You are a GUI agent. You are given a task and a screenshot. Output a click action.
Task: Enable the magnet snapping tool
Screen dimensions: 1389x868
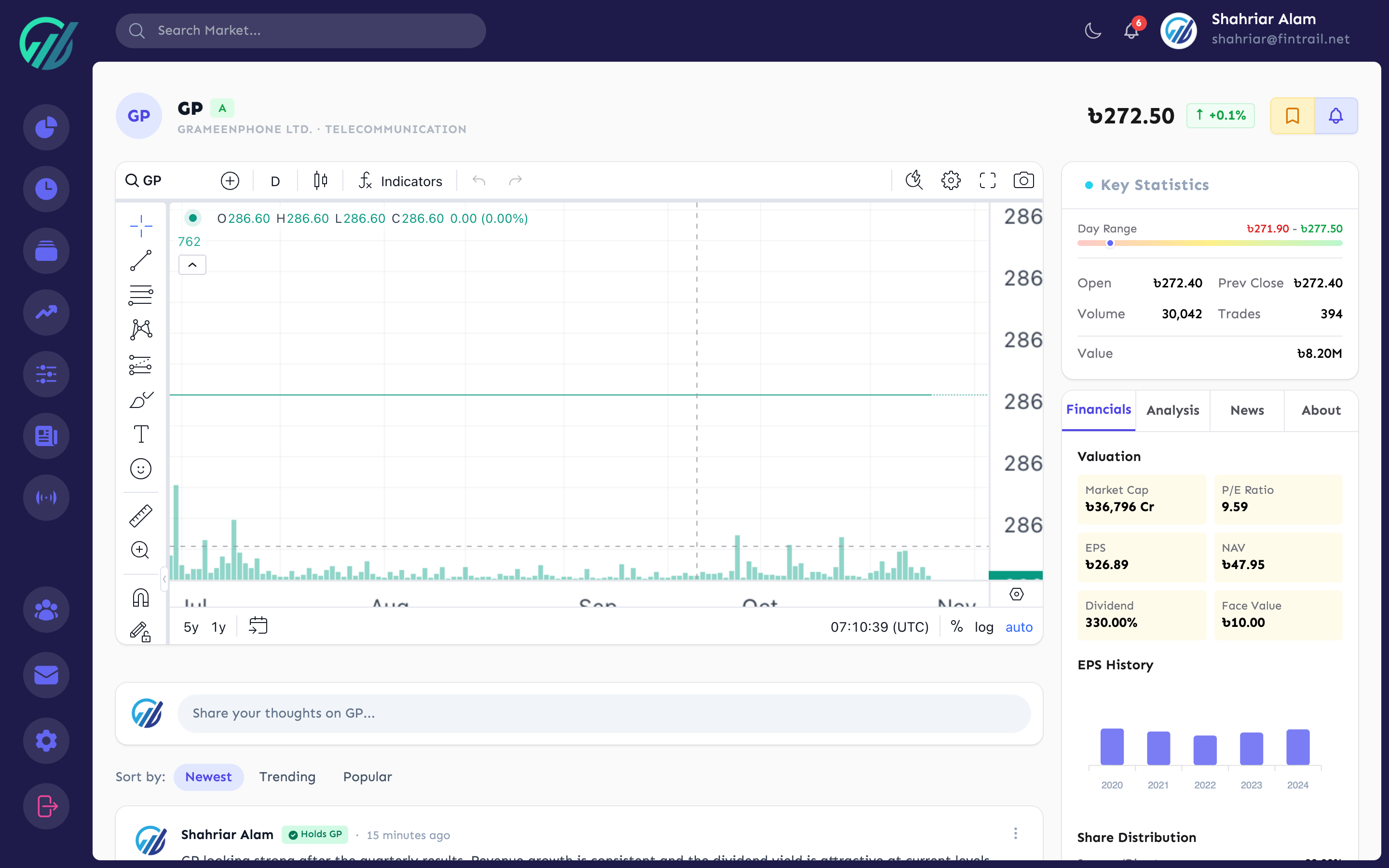(x=141, y=597)
